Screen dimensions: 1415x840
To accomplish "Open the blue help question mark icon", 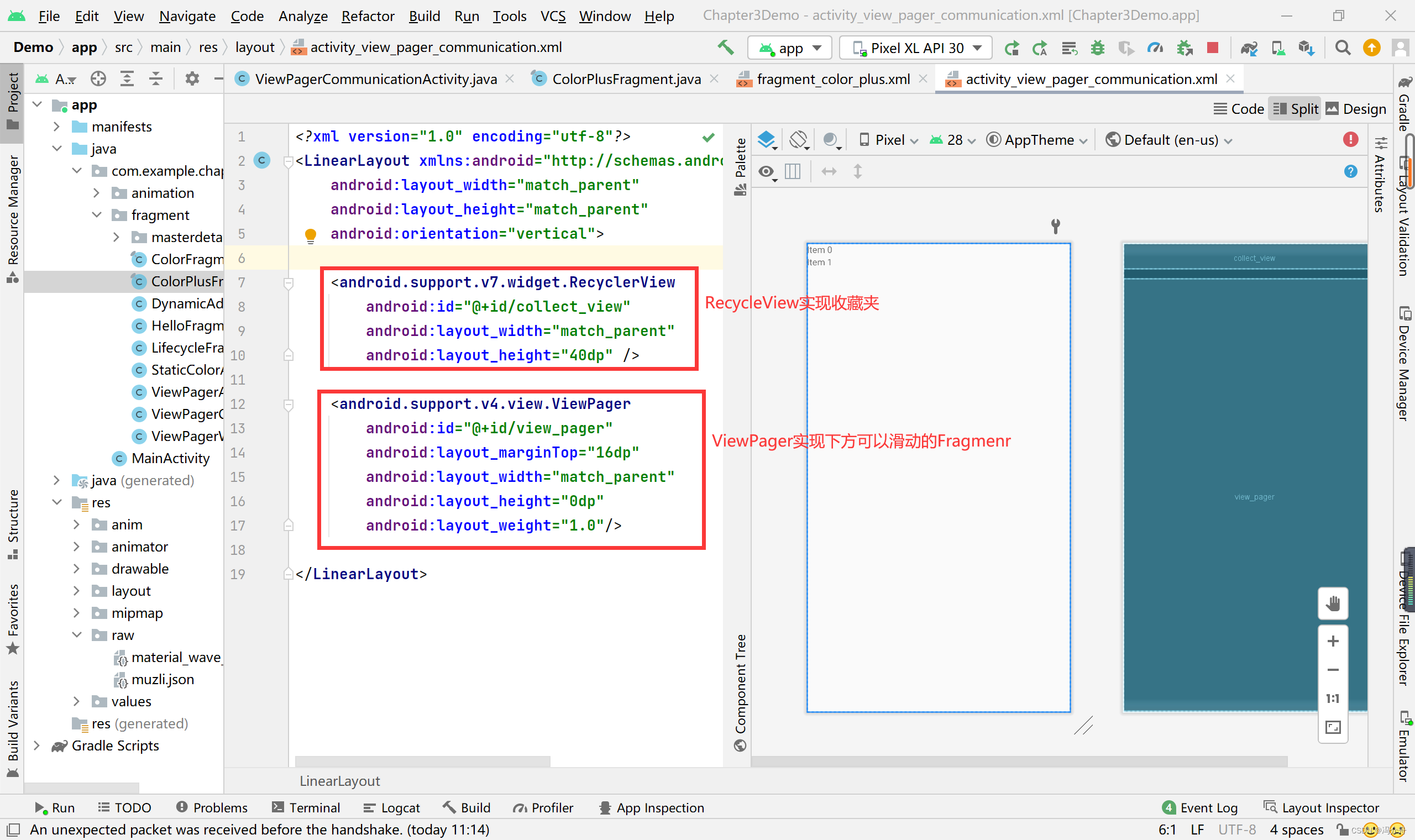I will (x=1350, y=171).
